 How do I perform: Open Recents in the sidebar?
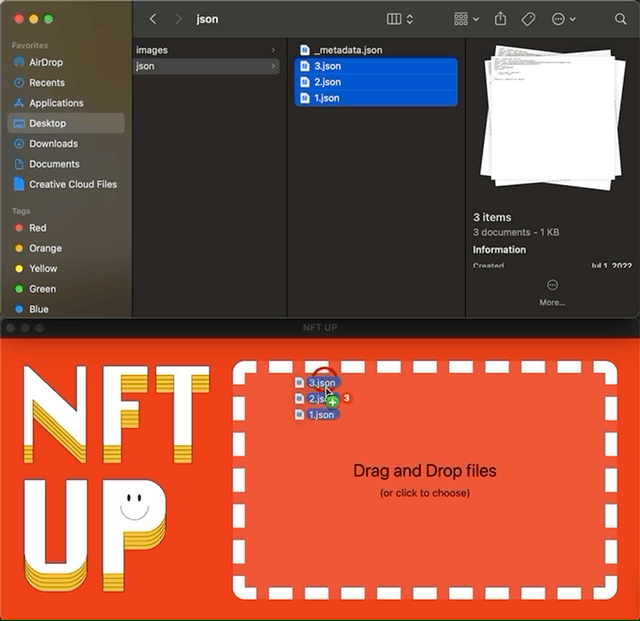(66, 82)
